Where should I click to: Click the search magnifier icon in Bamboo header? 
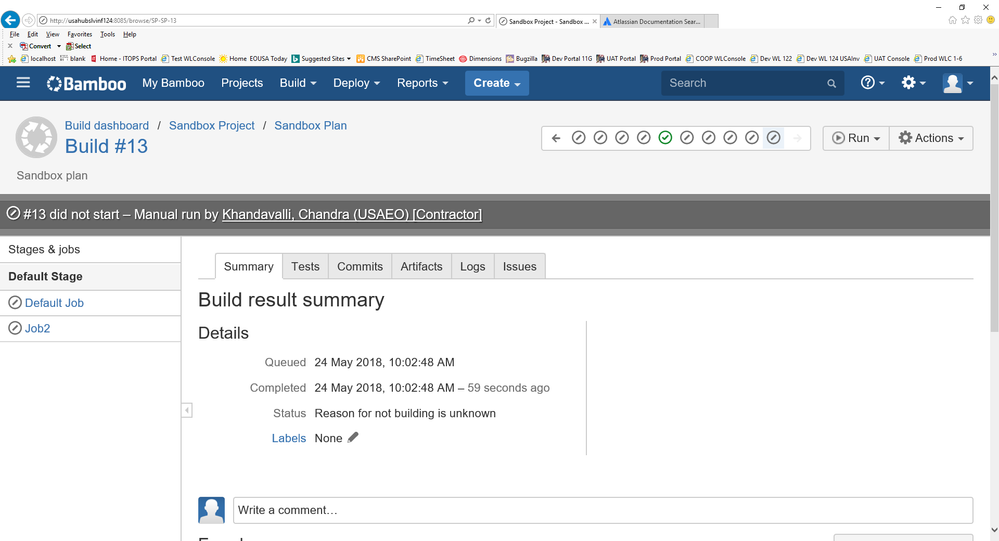point(831,83)
